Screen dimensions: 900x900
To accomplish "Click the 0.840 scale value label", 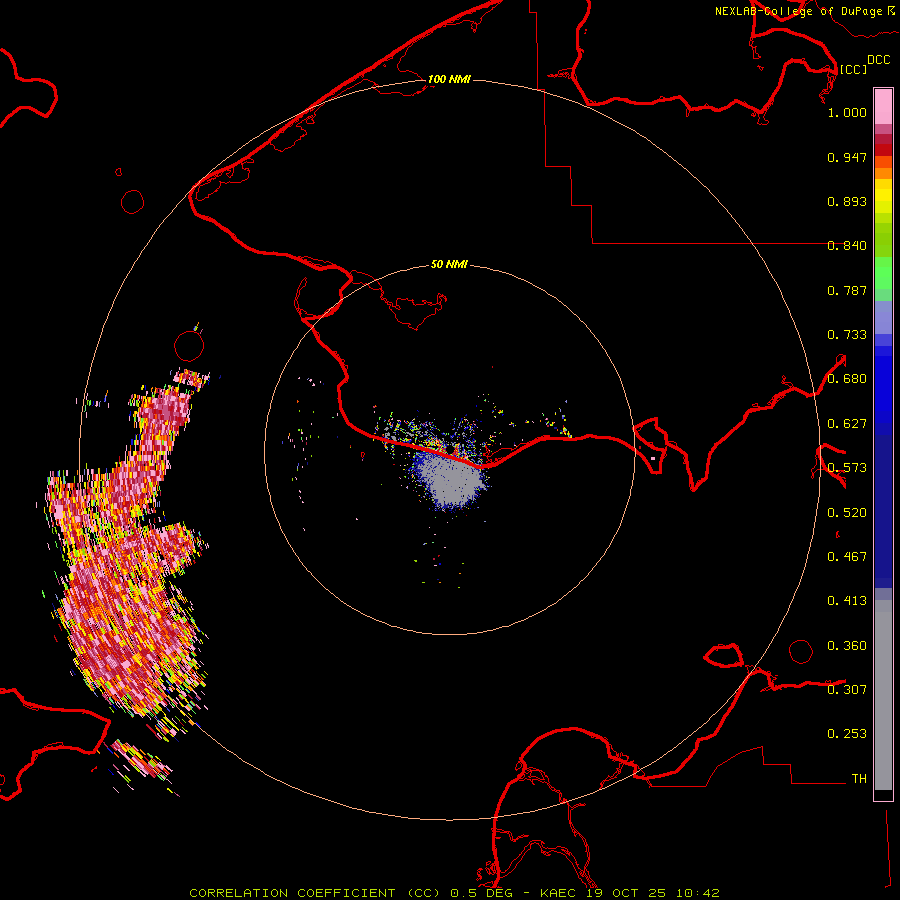I will [x=846, y=246].
